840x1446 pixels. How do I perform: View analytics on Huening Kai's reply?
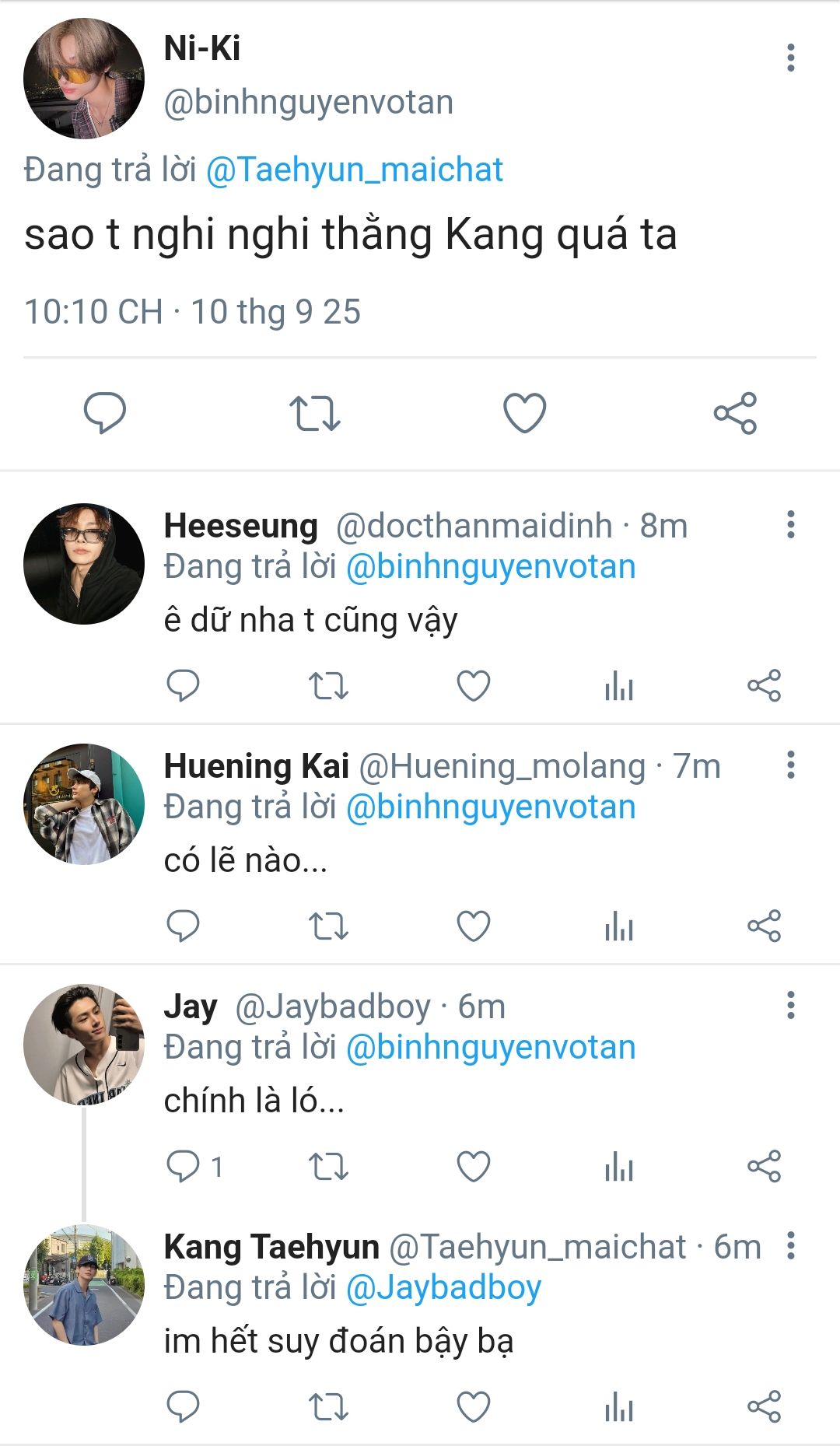click(x=619, y=926)
